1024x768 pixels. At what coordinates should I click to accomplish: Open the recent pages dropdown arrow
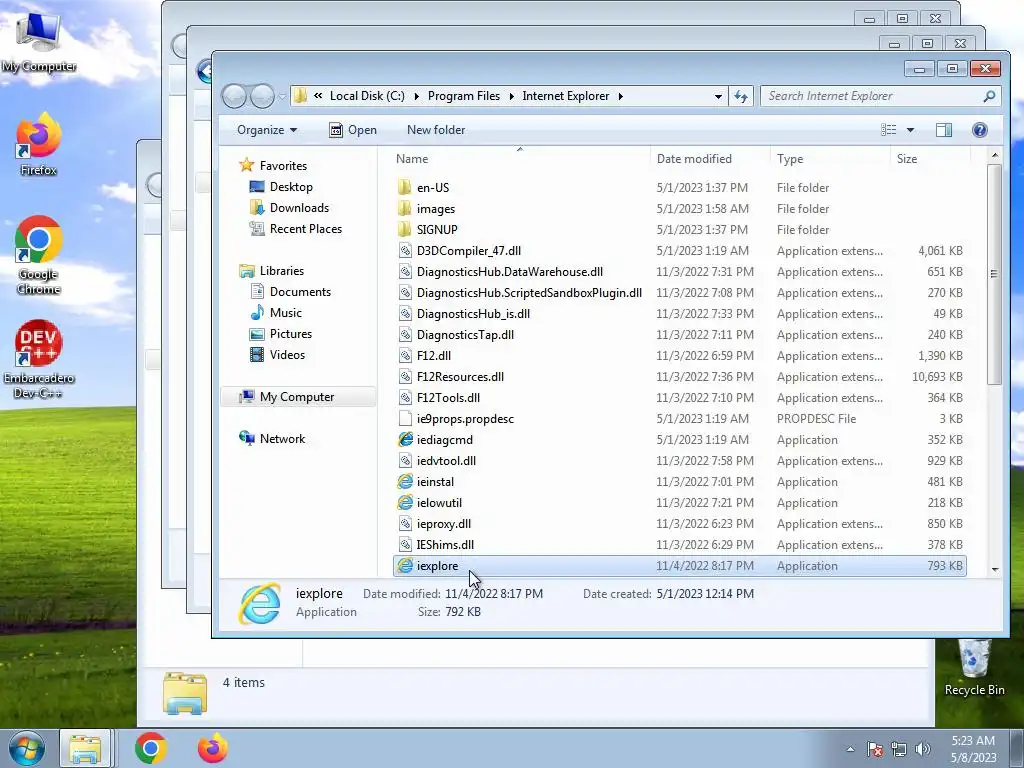[x=281, y=97]
